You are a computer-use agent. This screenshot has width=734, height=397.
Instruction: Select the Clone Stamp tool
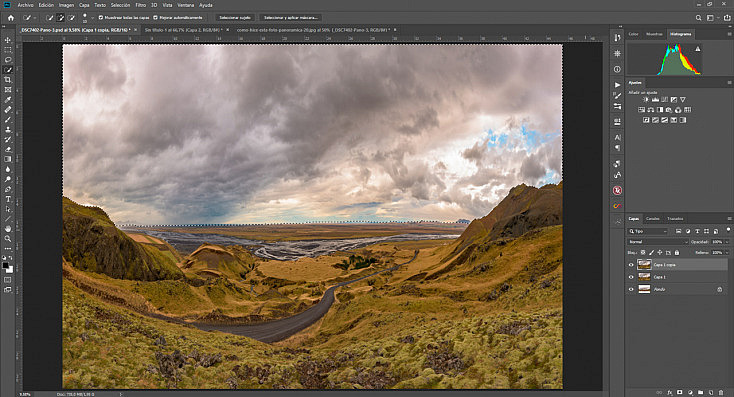pos(7,130)
